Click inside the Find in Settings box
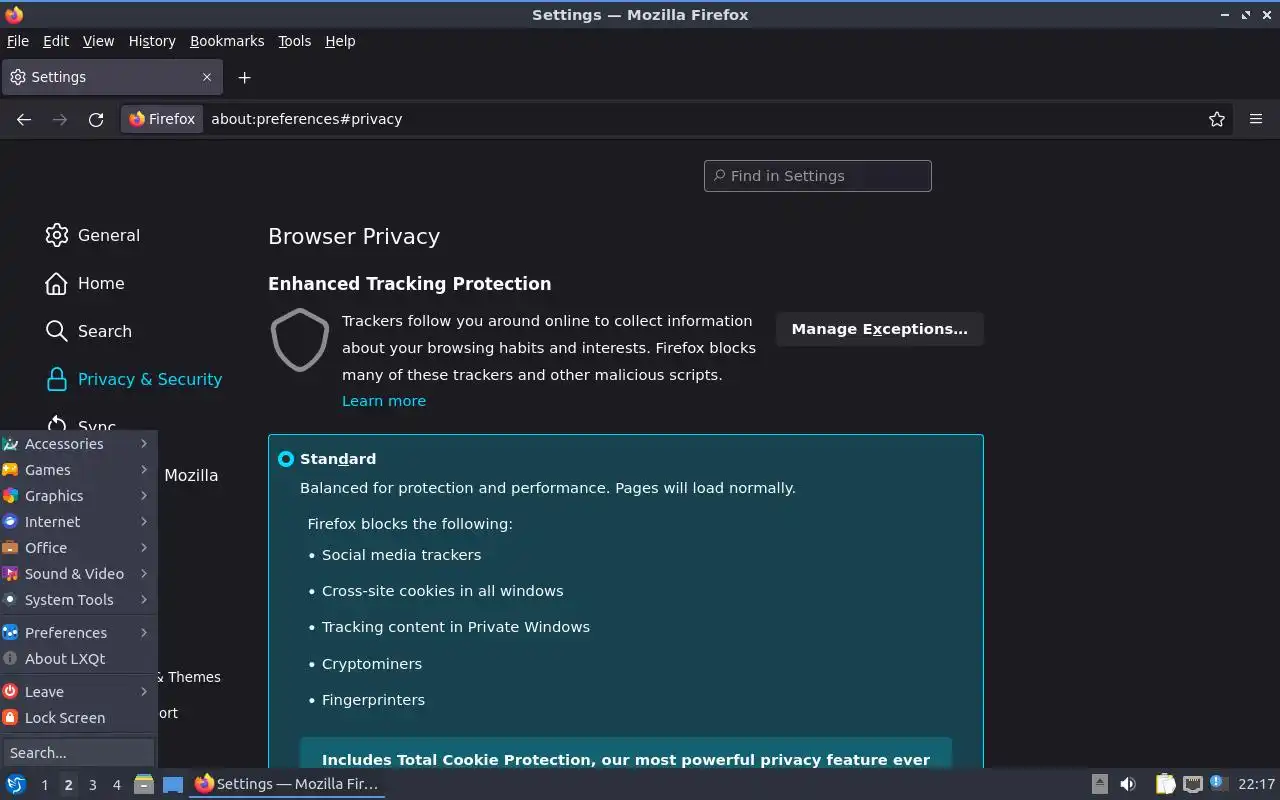 pos(818,176)
